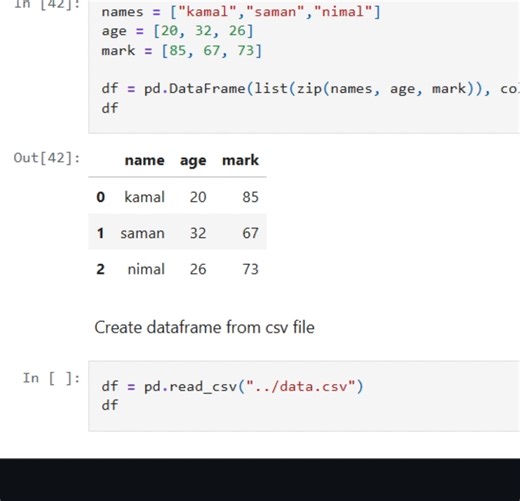This screenshot has width=520, height=501.
Task: Click the 'age = [20, 32, 26]' line
Action: [x=177, y=31]
